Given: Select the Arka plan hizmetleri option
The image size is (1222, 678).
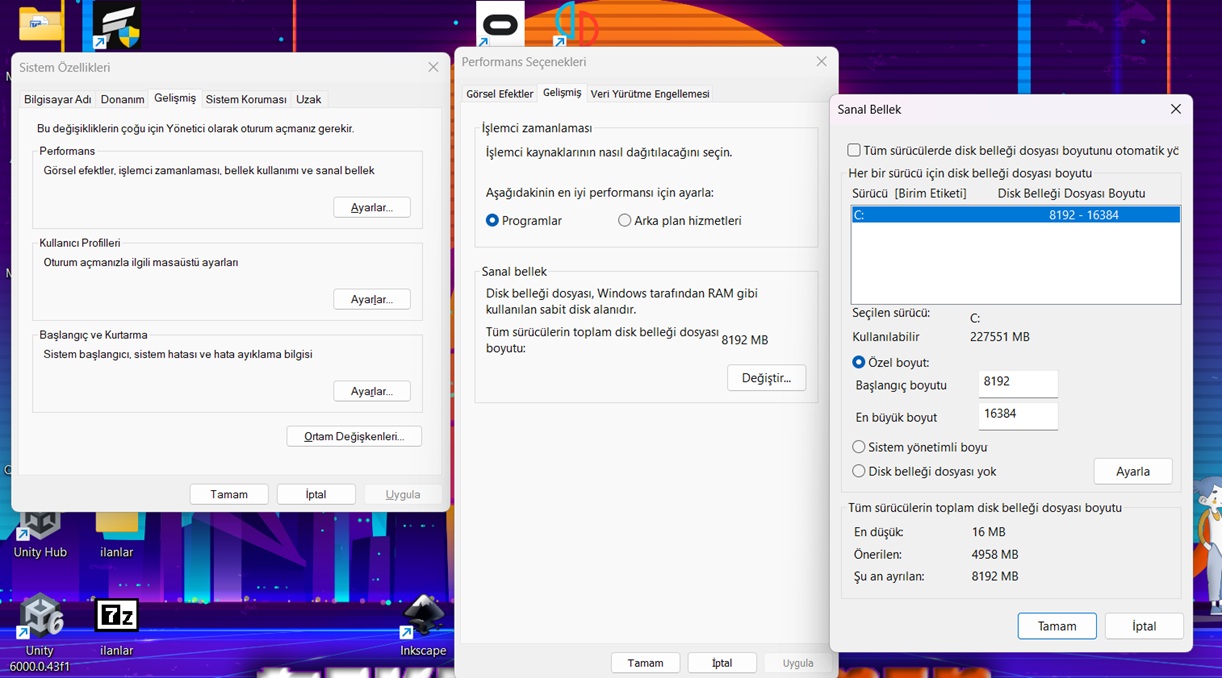Looking at the screenshot, I should pos(625,221).
